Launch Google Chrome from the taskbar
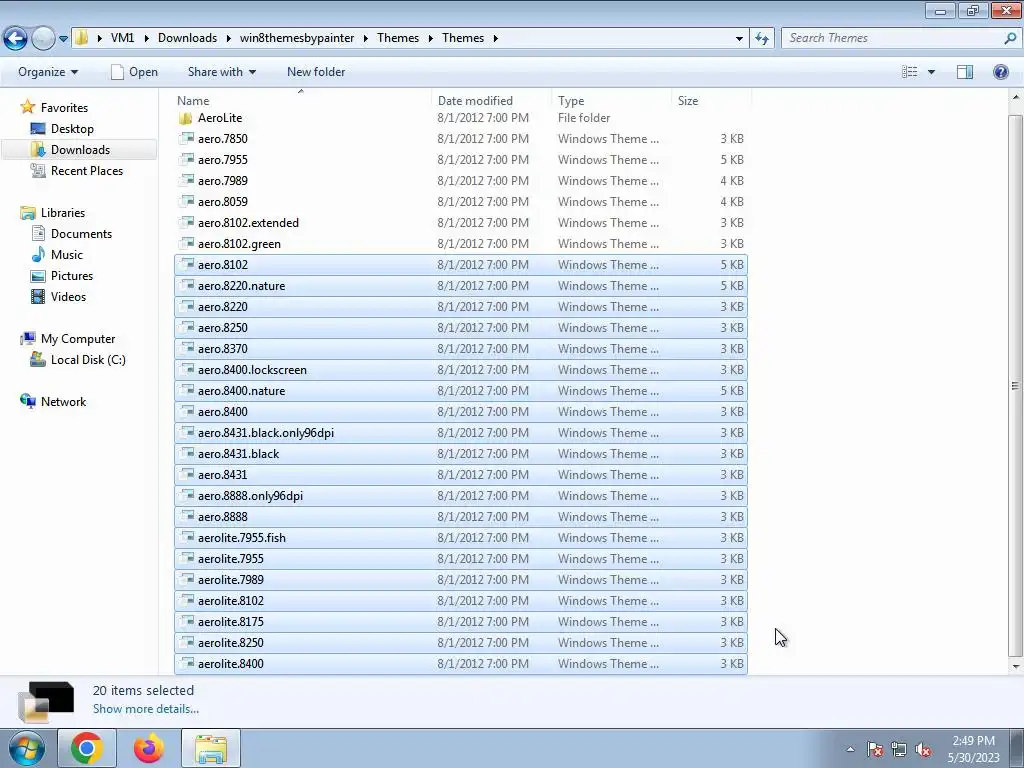Viewport: 1024px width, 768px height. pyautogui.click(x=87, y=748)
